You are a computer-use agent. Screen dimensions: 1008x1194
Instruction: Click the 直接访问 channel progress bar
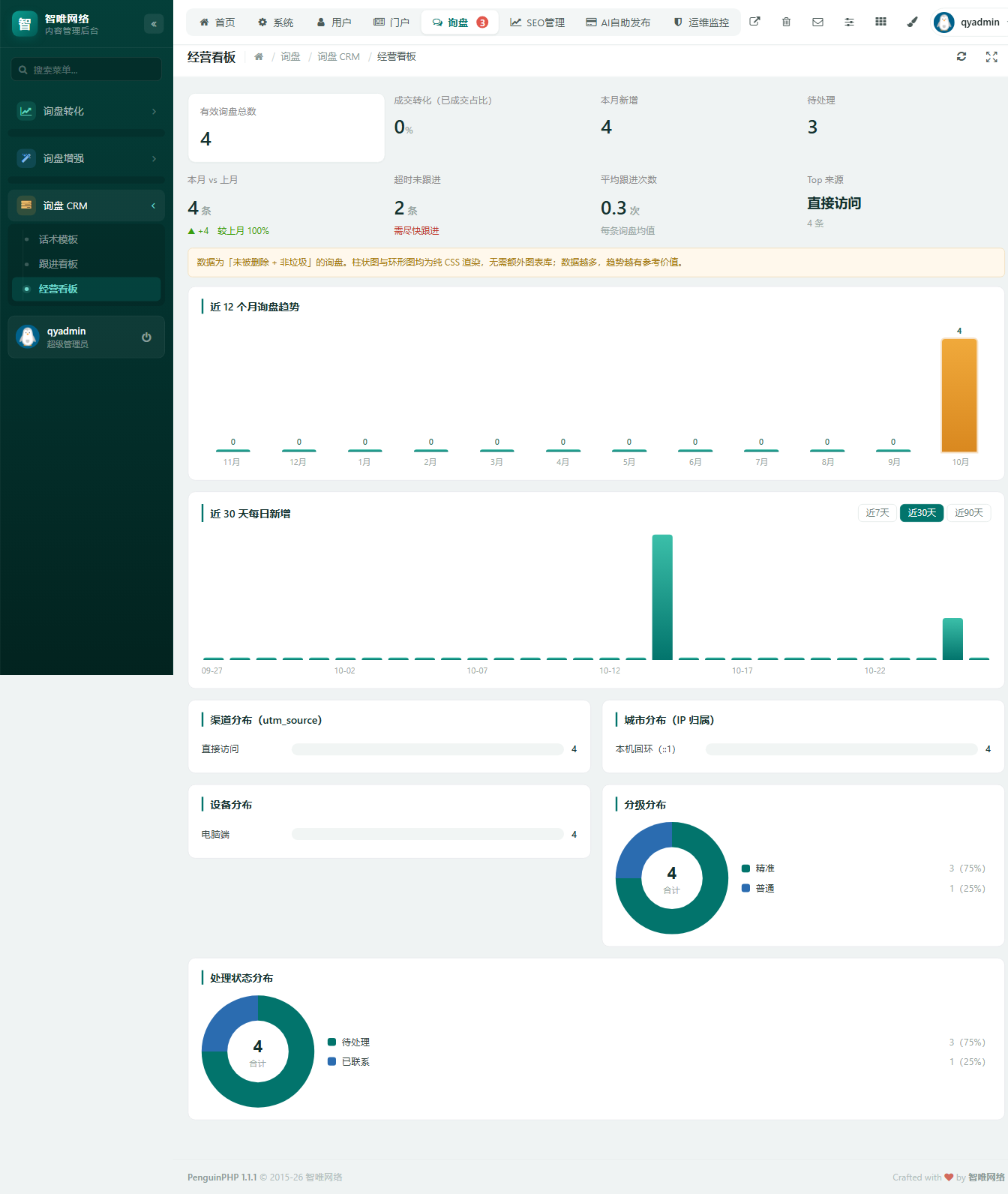click(427, 749)
